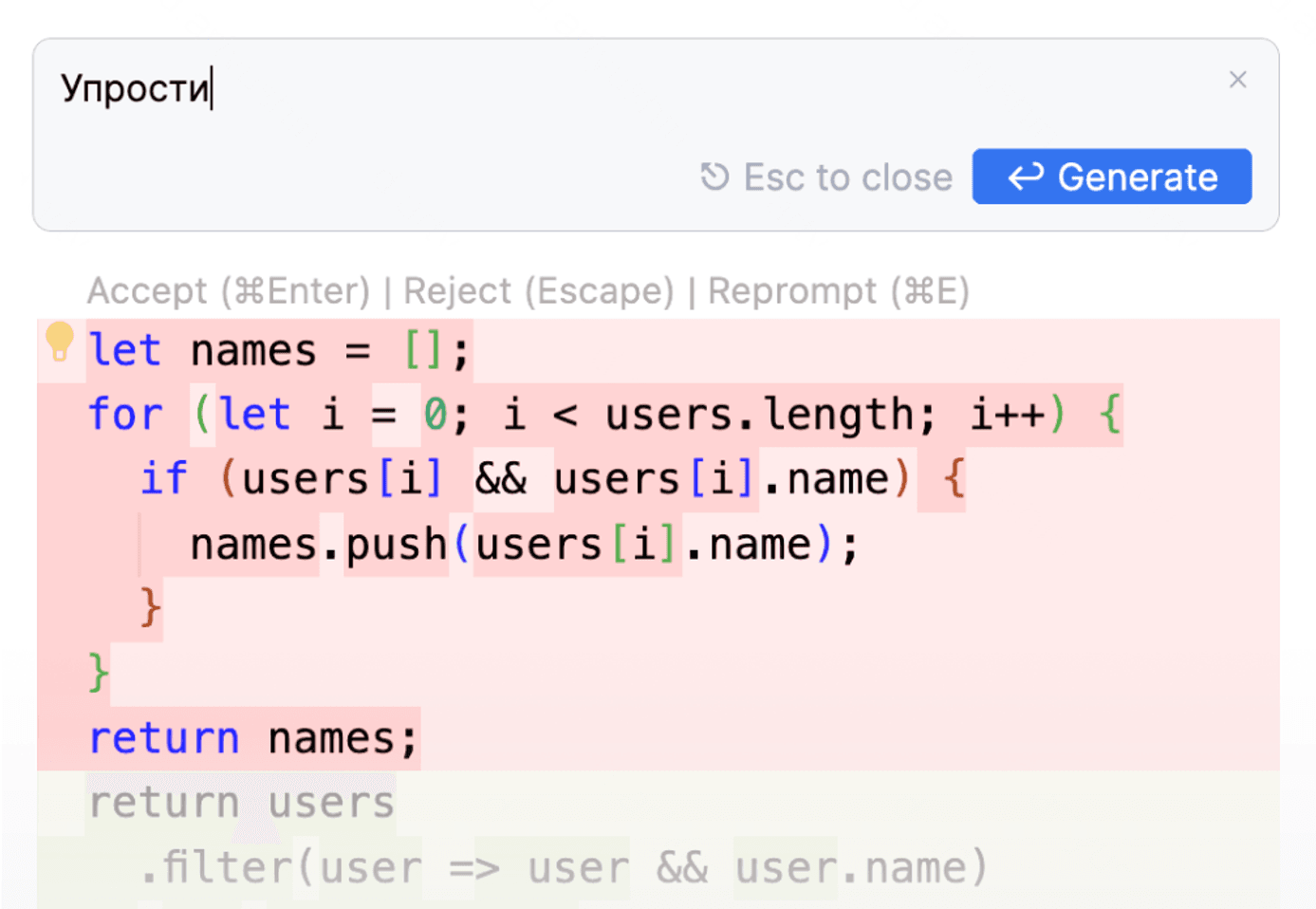Viewport: 1316px width, 909px height.
Task: Click the brown closing brace of the if block
Action: point(151,608)
